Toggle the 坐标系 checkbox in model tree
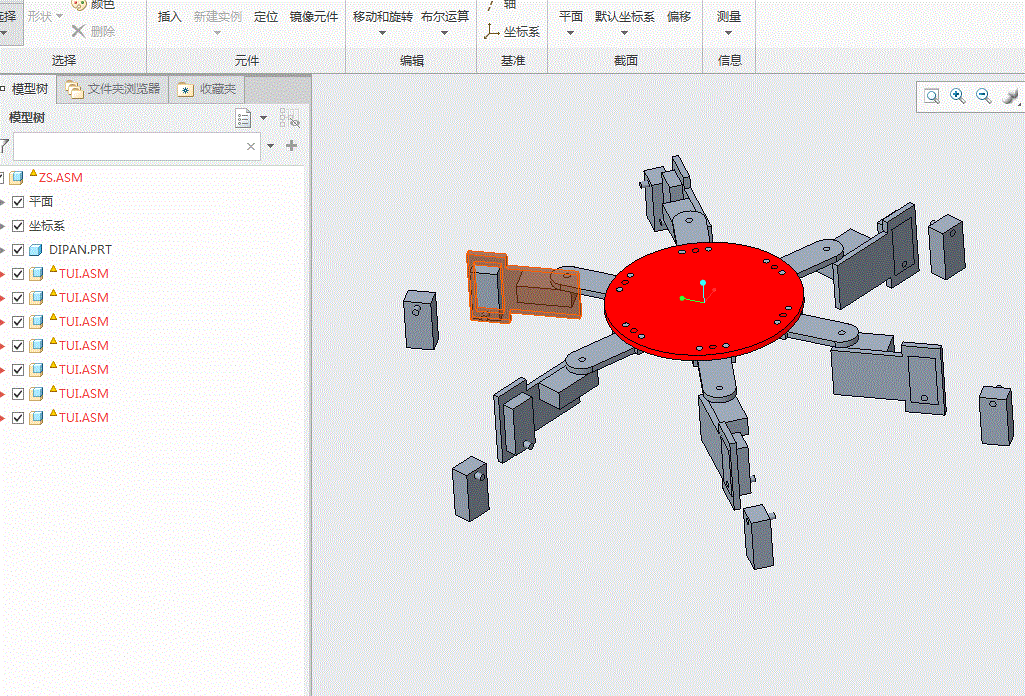 click(x=18, y=226)
